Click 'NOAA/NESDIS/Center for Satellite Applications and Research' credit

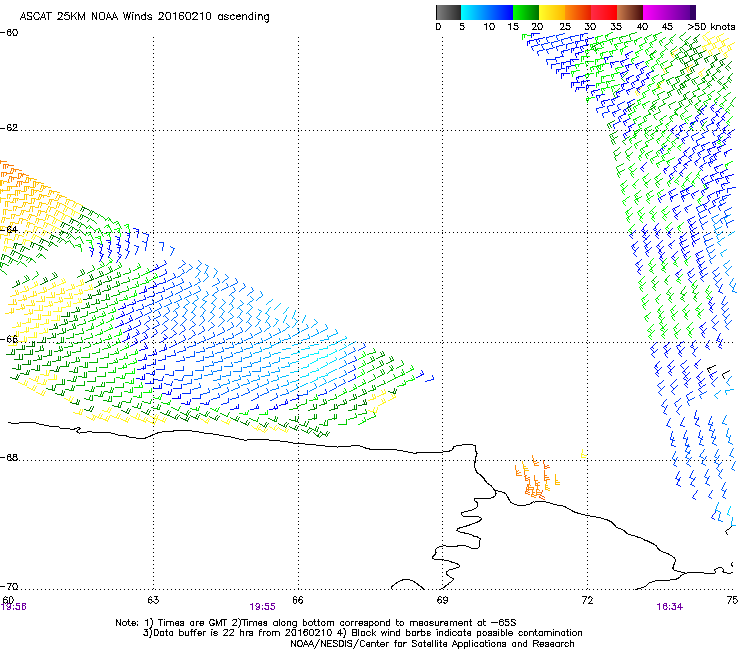click(432, 644)
